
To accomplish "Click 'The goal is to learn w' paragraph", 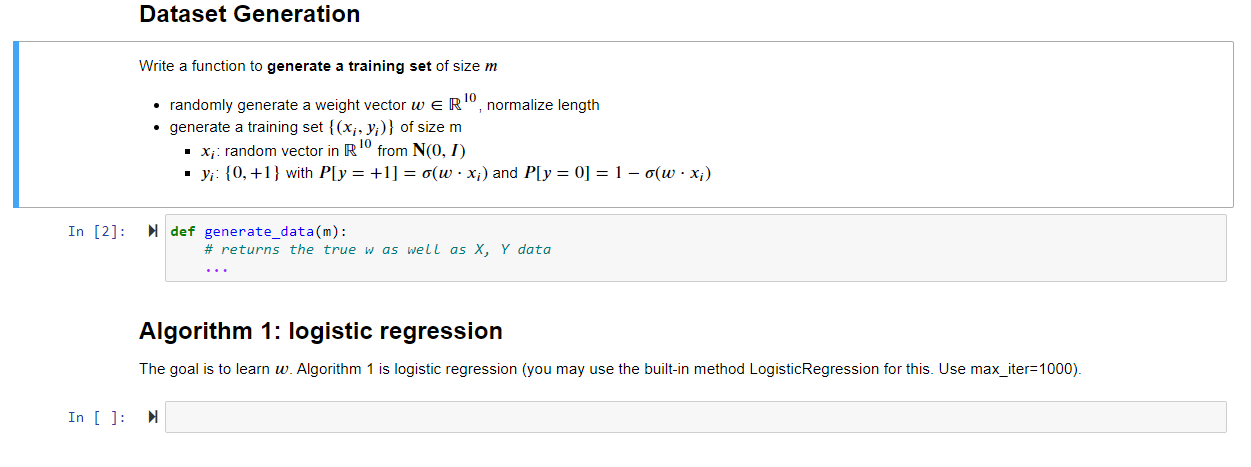I will coord(610,369).
